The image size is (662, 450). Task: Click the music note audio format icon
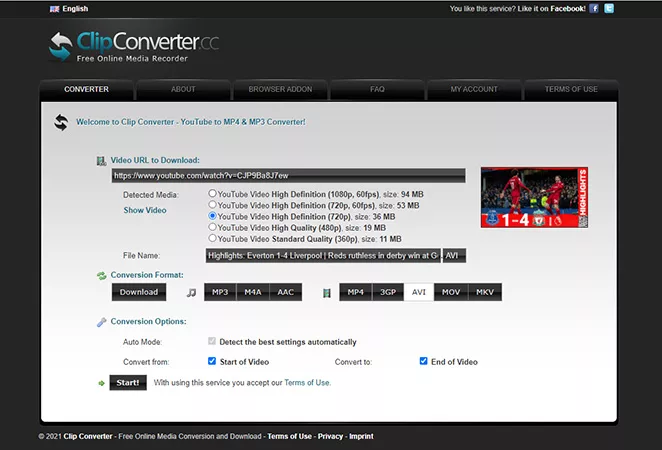pos(191,293)
